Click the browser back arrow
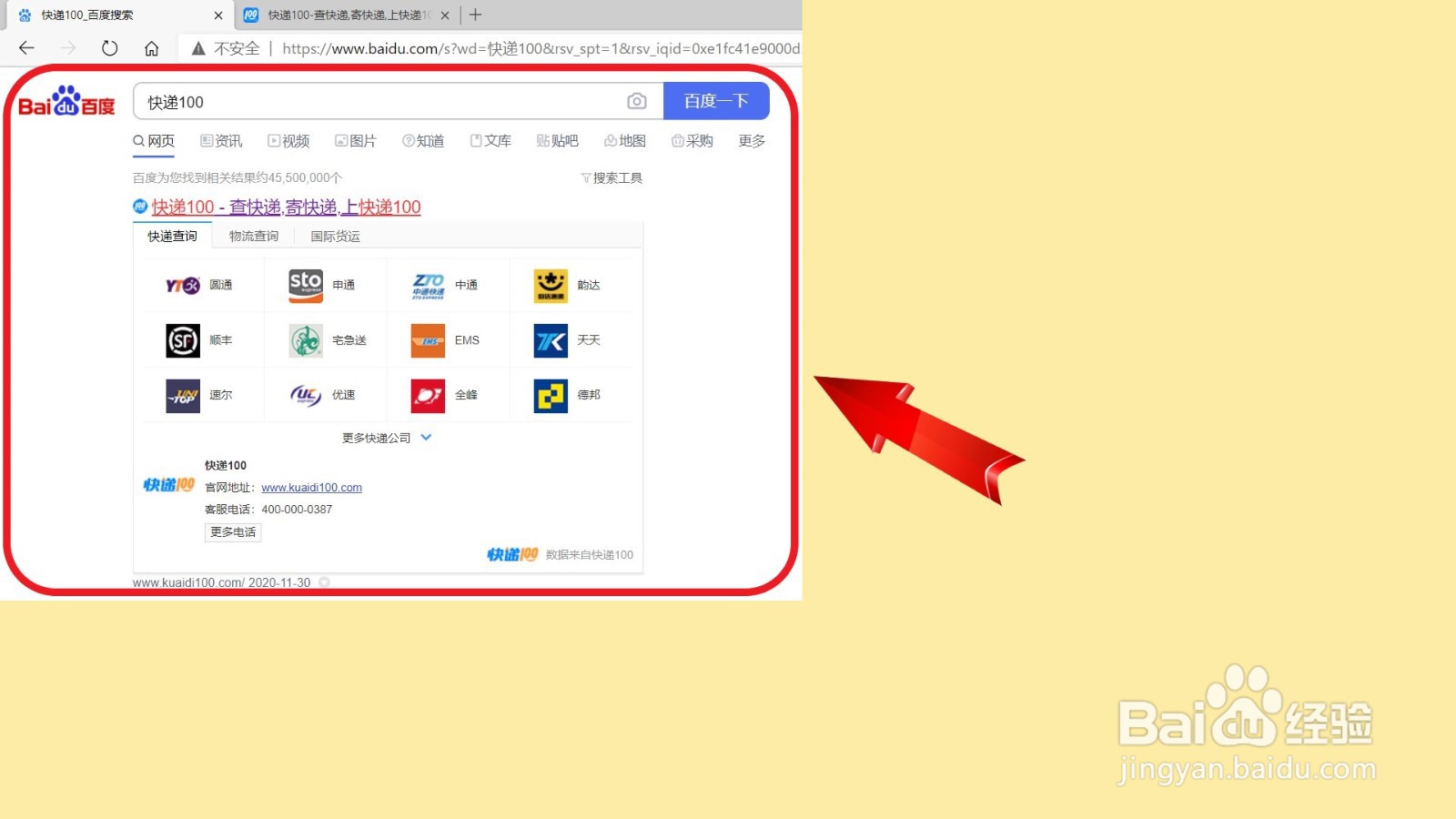Image resolution: width=1456 pixels, height=819 pixels. (x=26, y=48)
